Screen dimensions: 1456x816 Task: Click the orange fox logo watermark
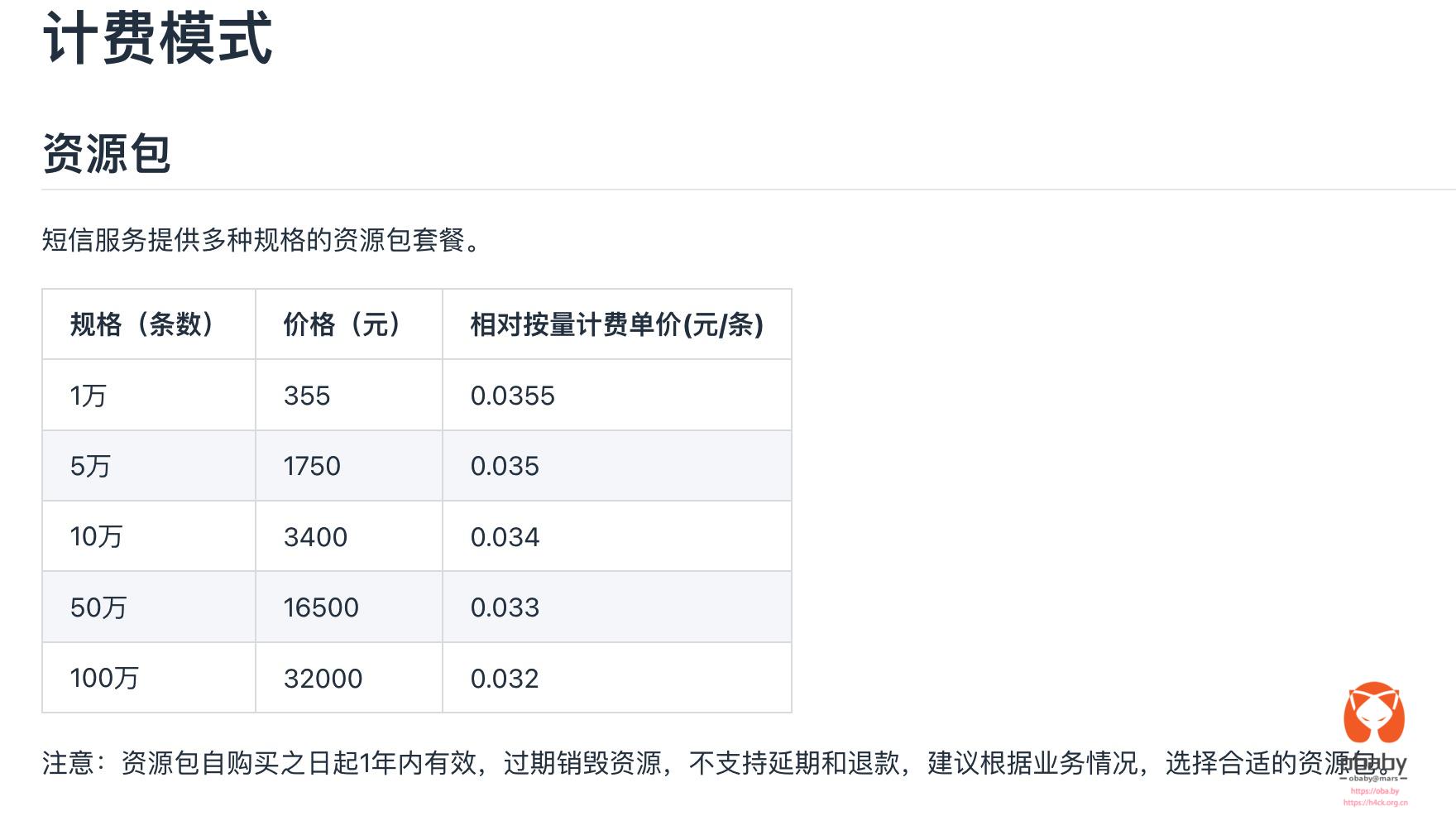pos(1373,713)
